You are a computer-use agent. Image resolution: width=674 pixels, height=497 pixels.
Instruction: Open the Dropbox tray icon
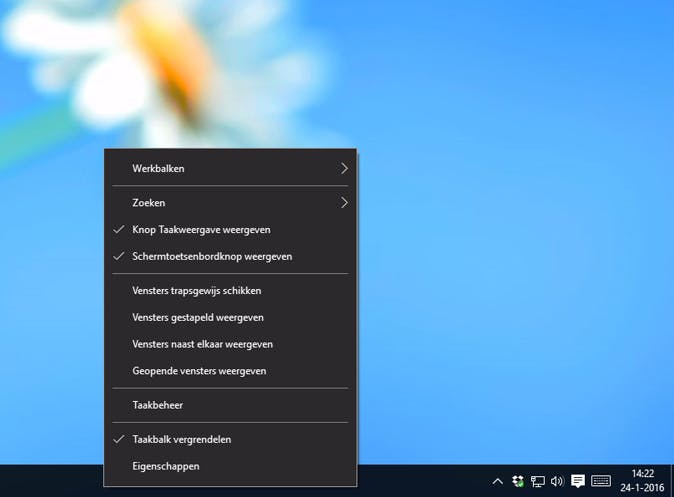tap(518, 481)
